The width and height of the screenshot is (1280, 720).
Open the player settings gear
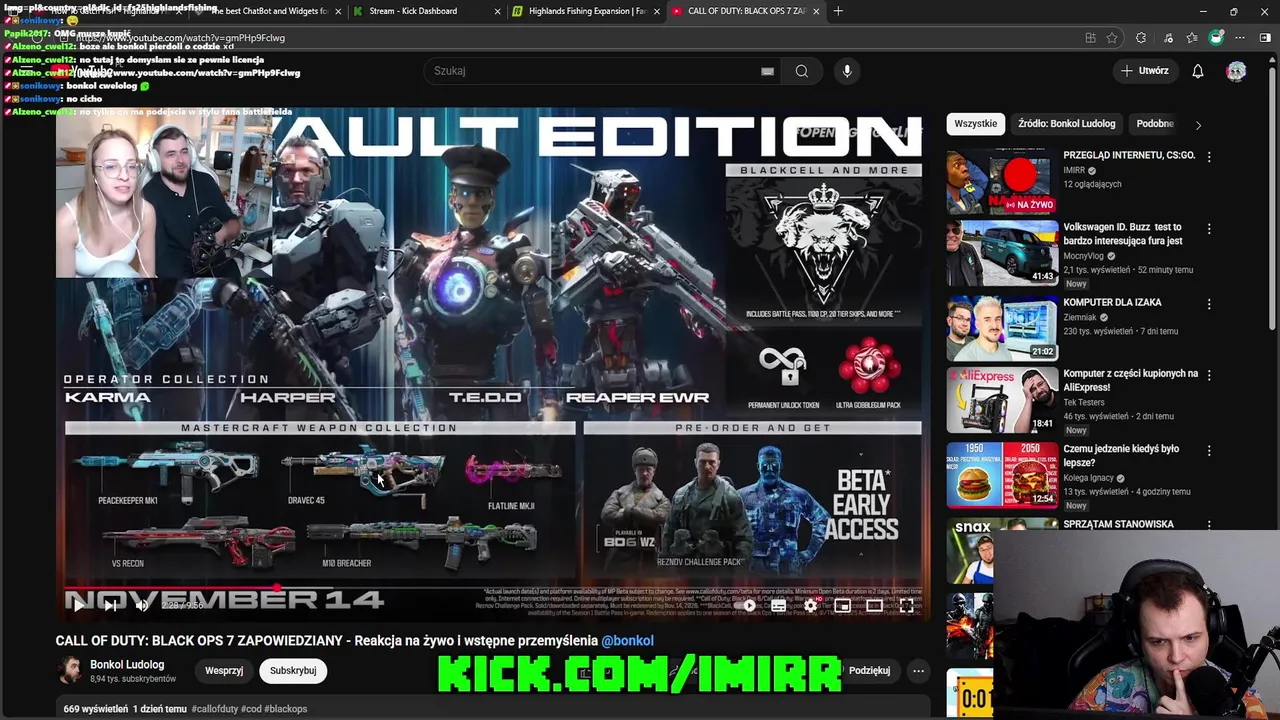pyautogui.click(x=811, y=605)
